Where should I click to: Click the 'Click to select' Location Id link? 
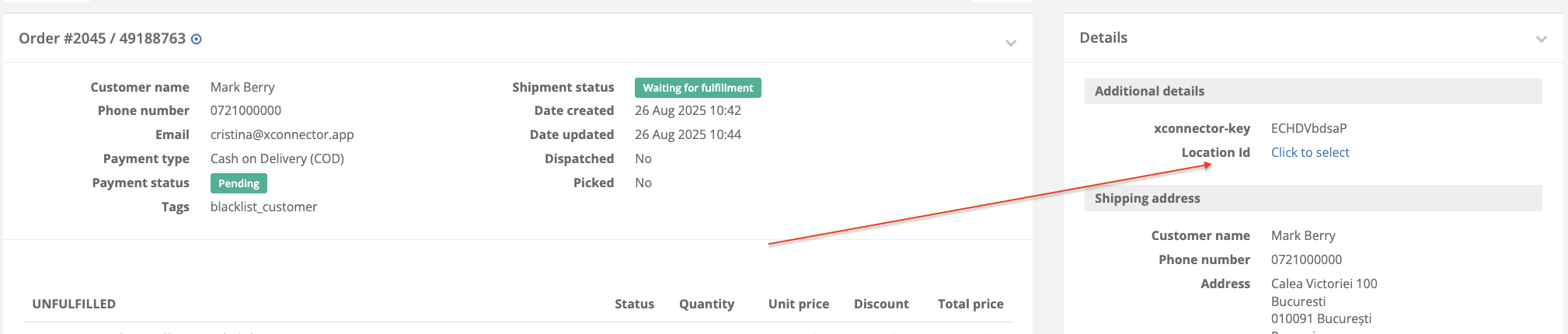point(1310,152)
